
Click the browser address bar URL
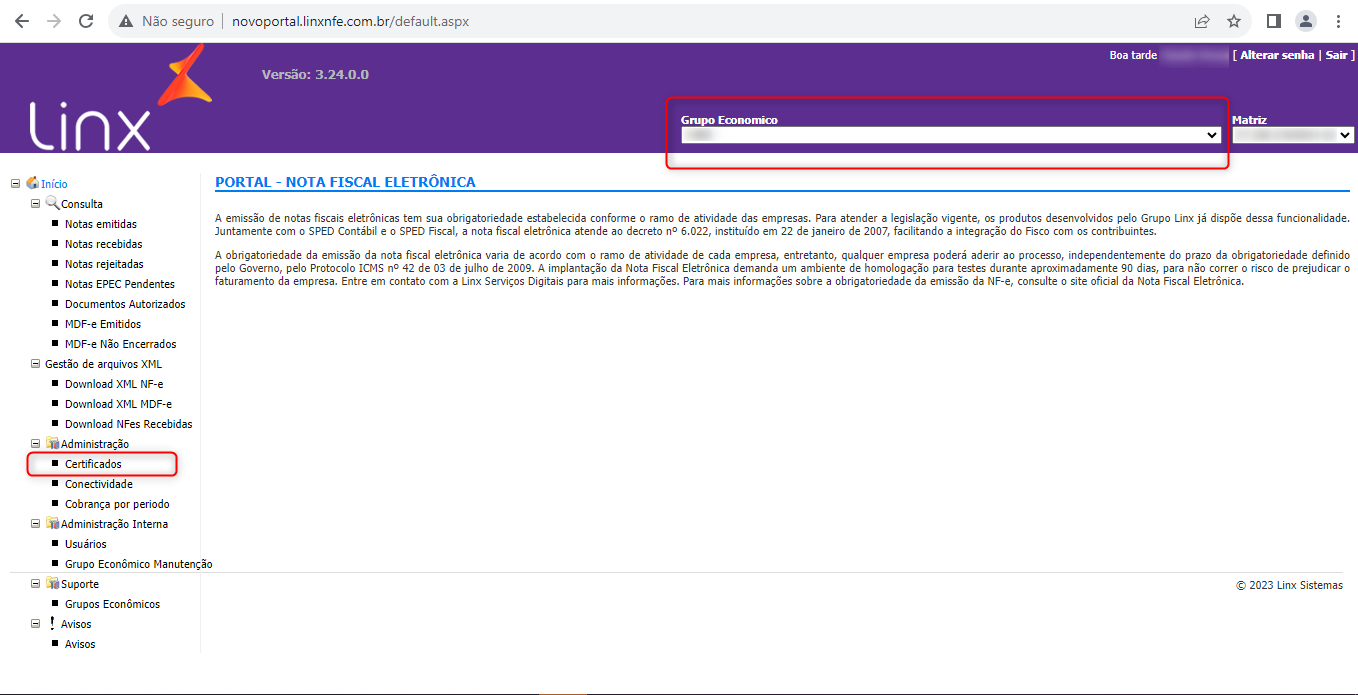(350, 21)
